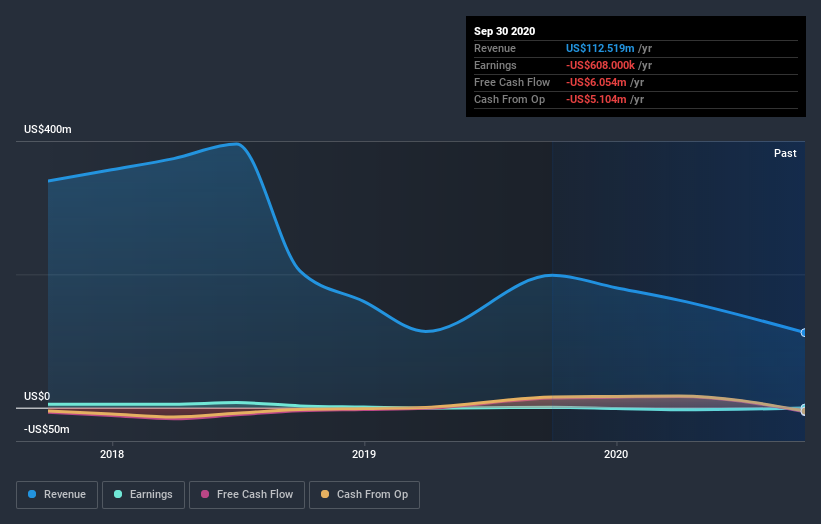Click the US$400m y-axis label

point(48,129)
